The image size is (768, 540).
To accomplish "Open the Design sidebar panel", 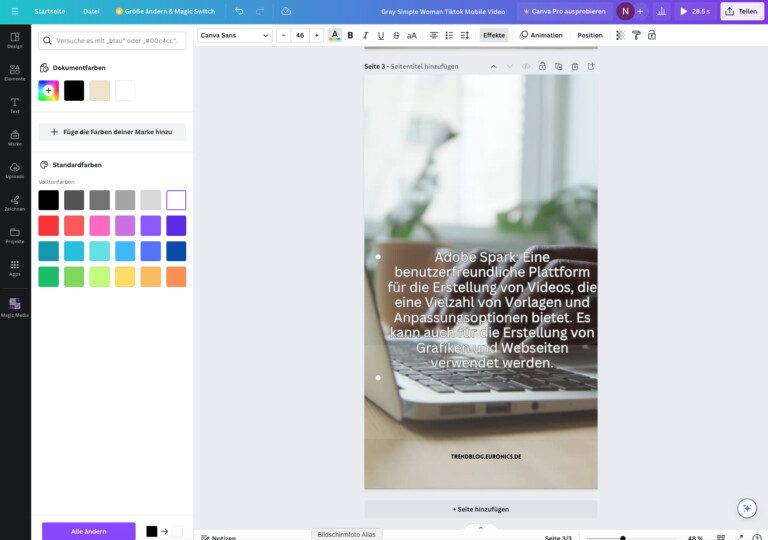I will coord(15,40).
